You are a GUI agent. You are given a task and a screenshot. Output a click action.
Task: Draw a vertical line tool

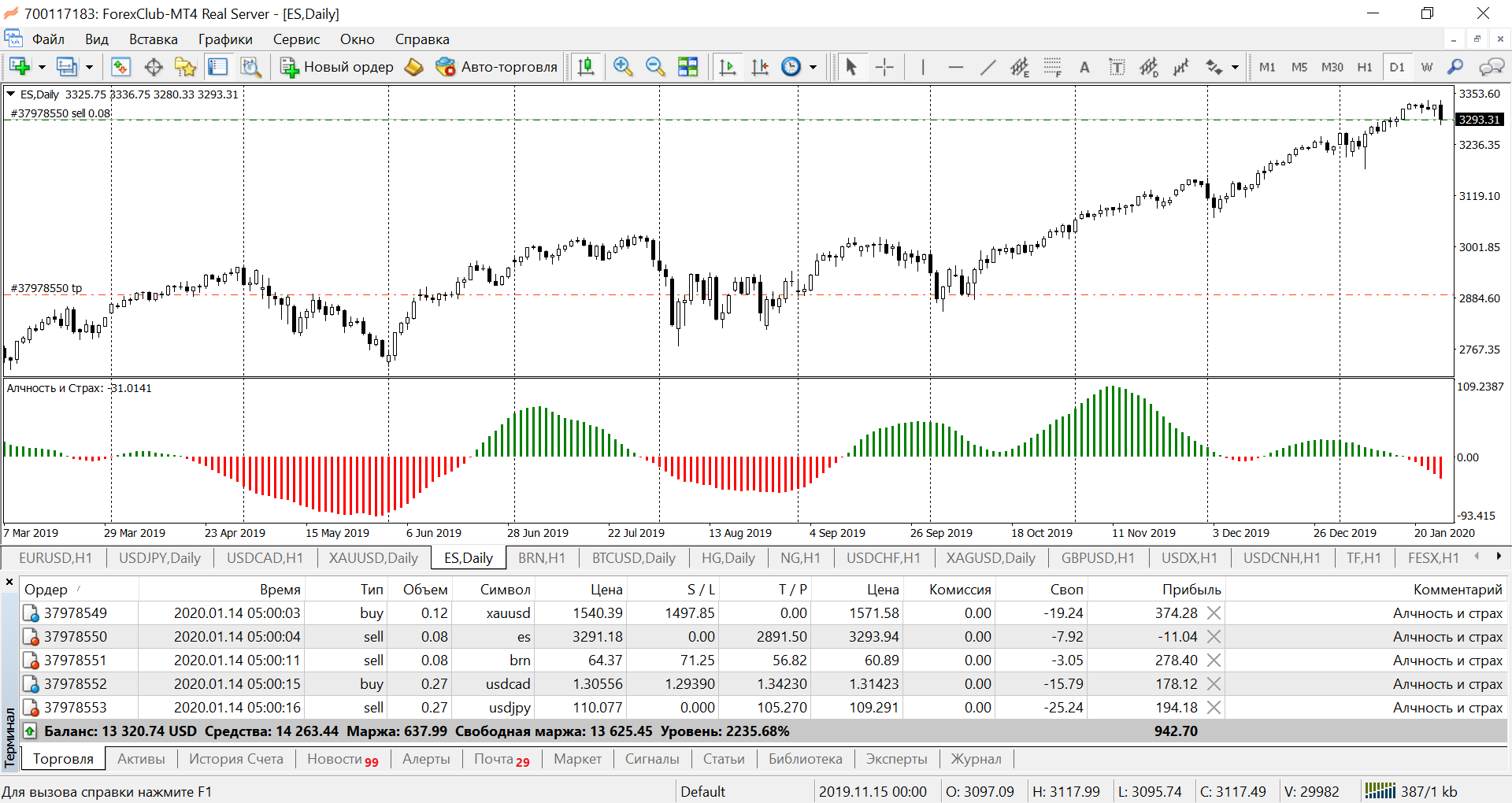[922, 67]
